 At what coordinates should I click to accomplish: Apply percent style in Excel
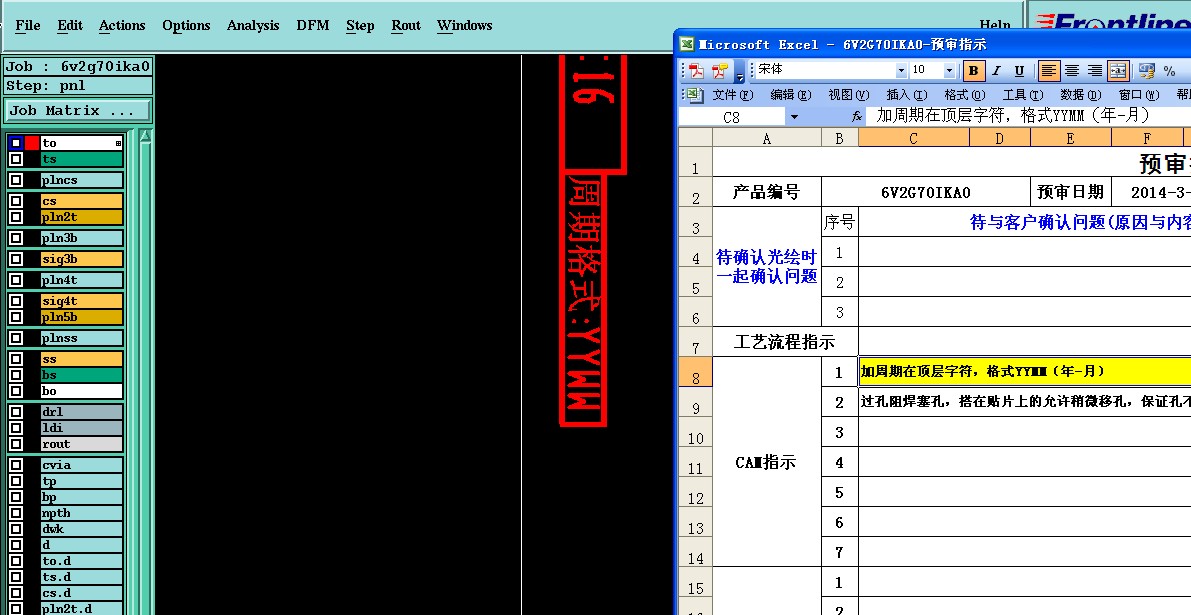click(x=1170, y=71)
